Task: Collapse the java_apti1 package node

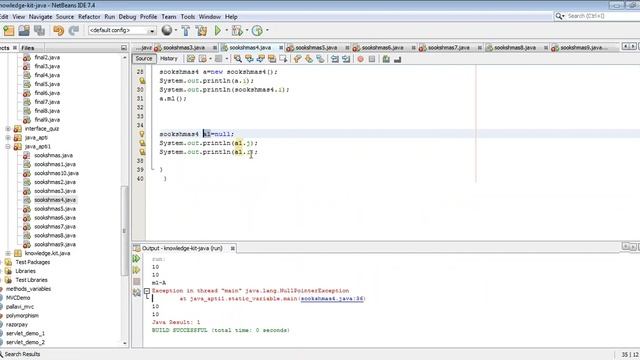Action: click(x=8, y=147)
